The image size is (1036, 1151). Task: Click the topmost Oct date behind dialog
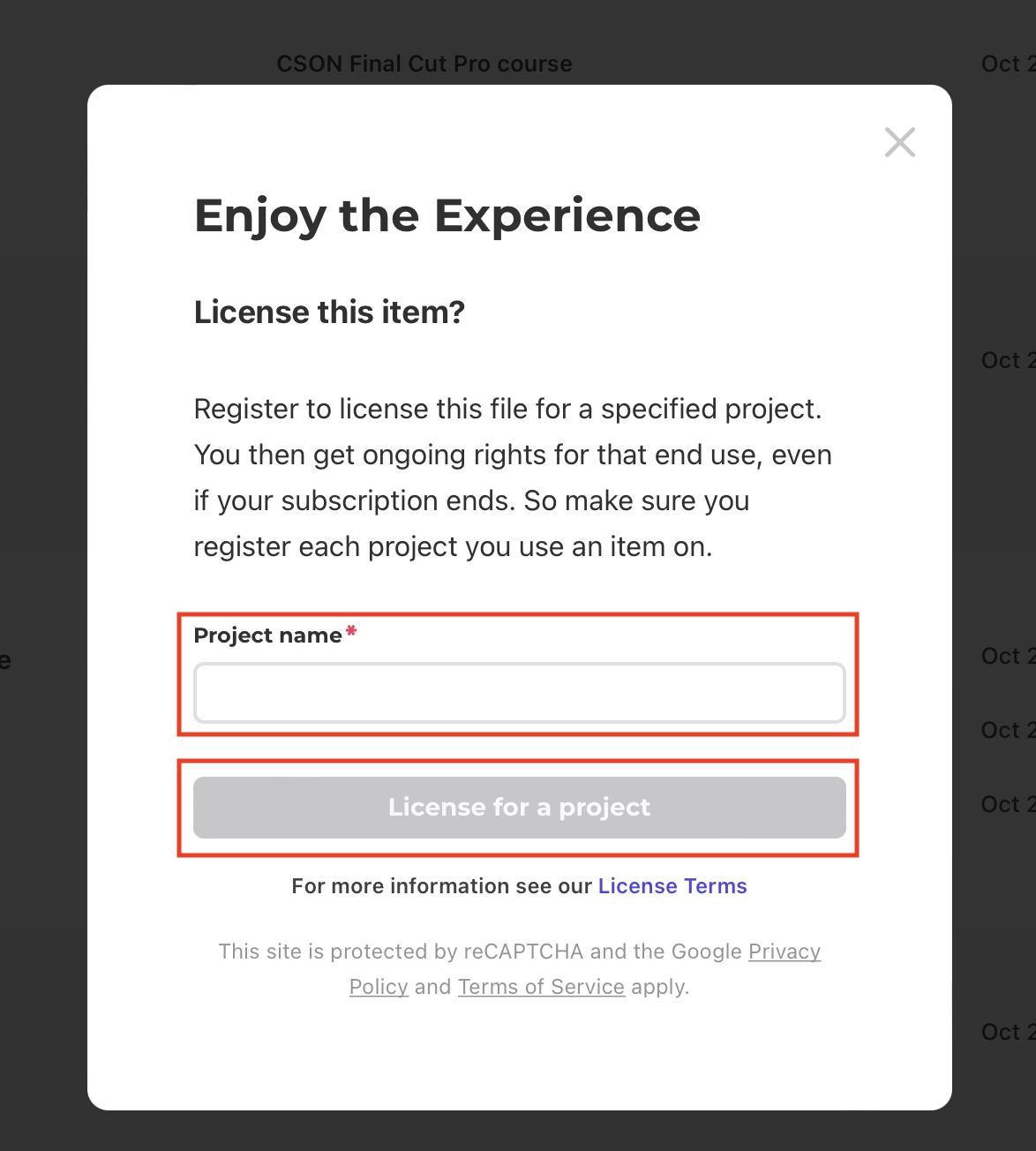point(1006,64)
